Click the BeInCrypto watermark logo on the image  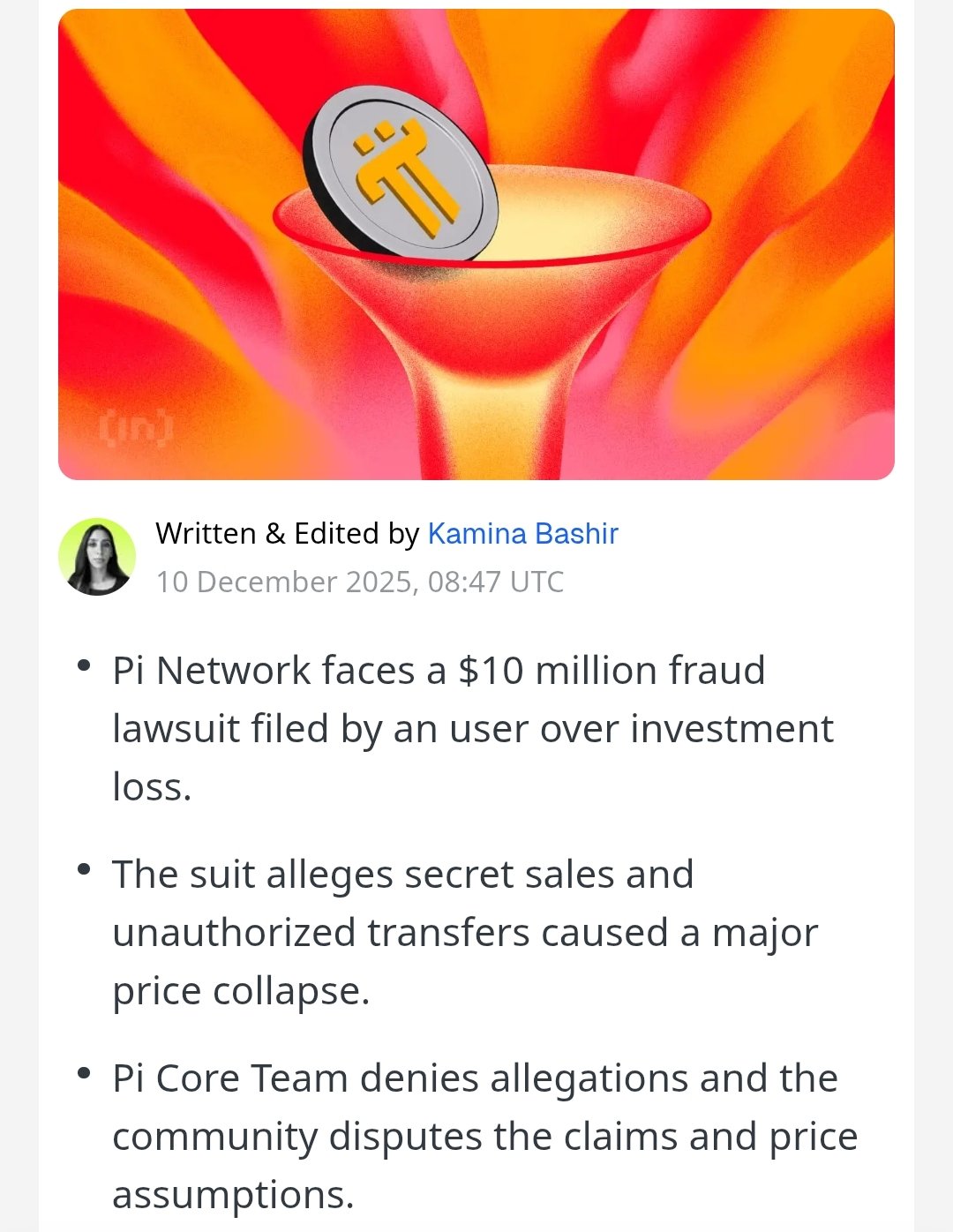[x=135, y=429]
